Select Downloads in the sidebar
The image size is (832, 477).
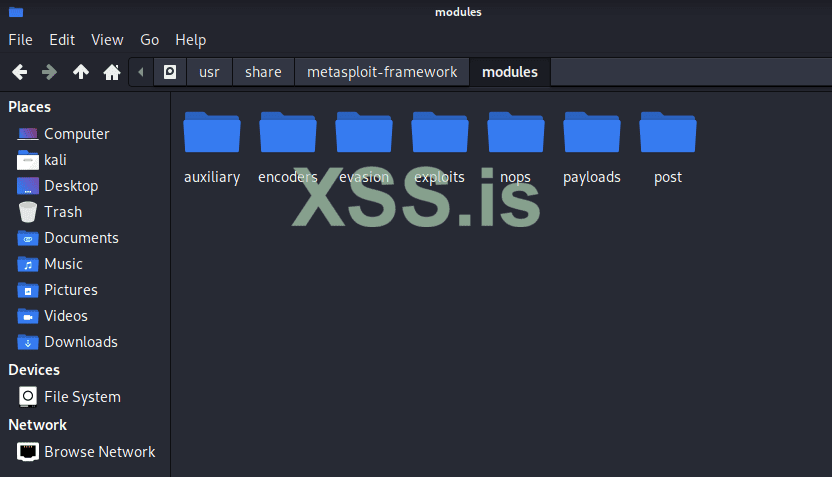tap(80, 342)
